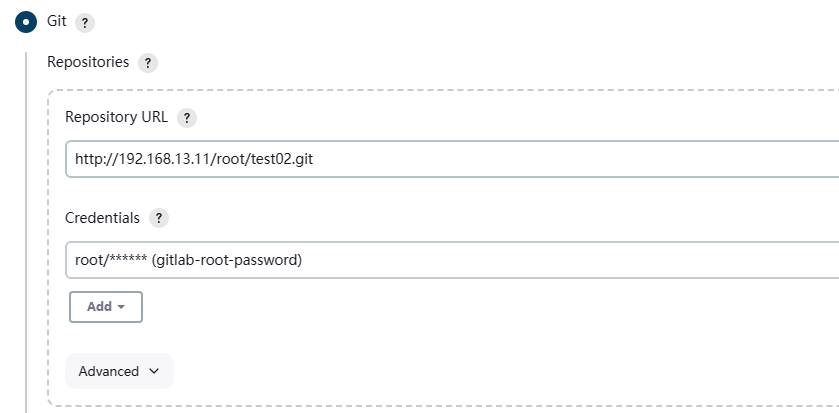Show help for Repositories section
The height and width of the screenshot is (413, 839).
147,63
